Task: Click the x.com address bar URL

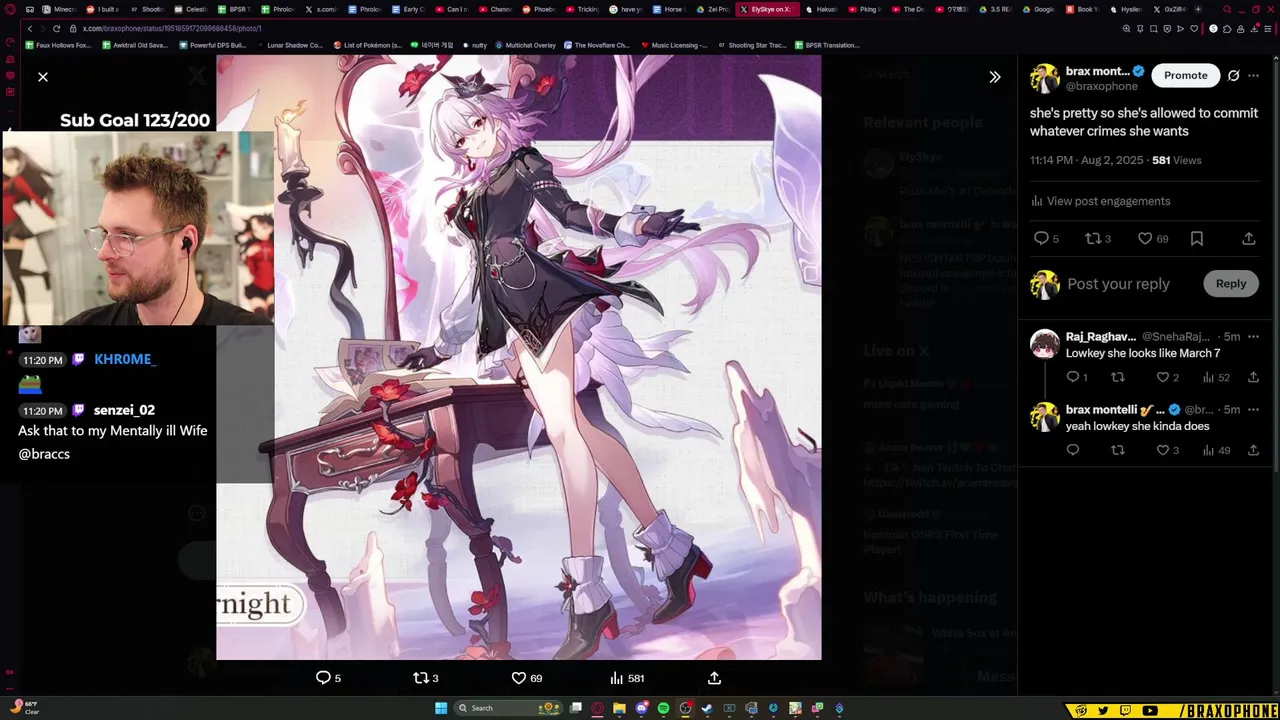Action: 170,29
